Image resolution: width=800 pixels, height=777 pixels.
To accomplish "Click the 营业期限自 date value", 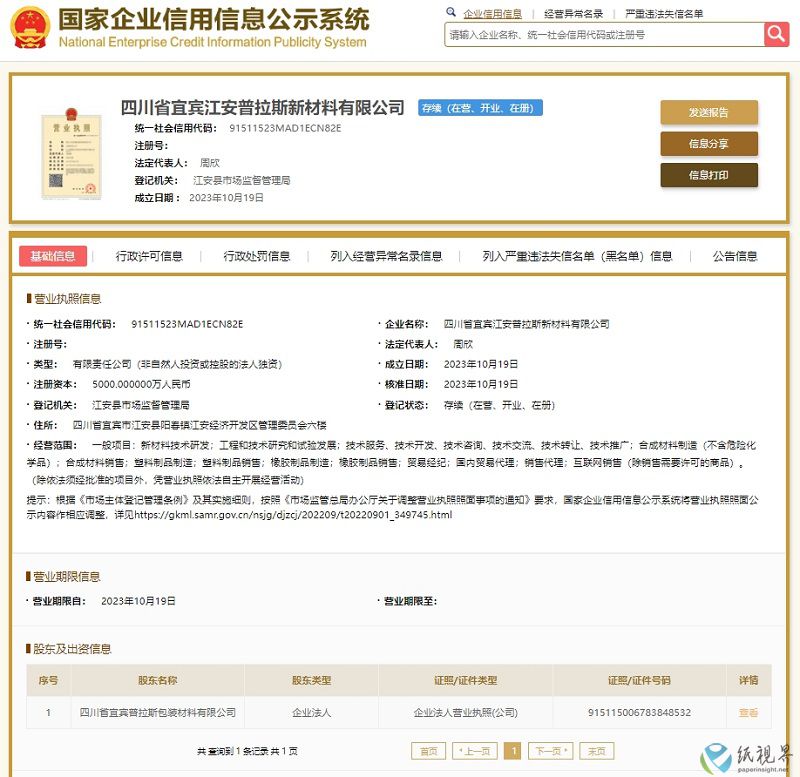I will tap(138, 601).
